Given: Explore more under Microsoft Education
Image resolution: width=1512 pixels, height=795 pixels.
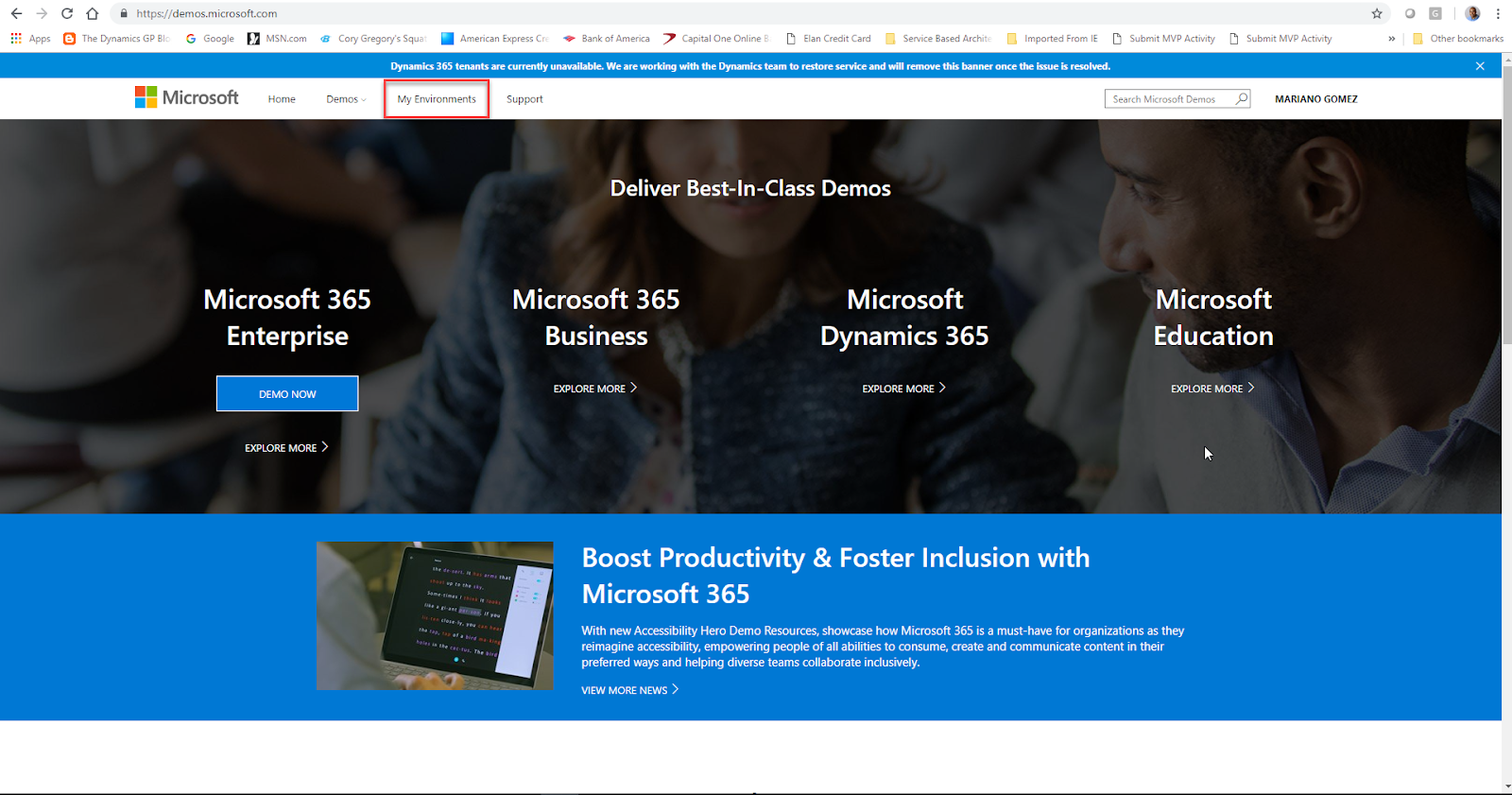Looking at the screenshot, I should (1212, 389).
